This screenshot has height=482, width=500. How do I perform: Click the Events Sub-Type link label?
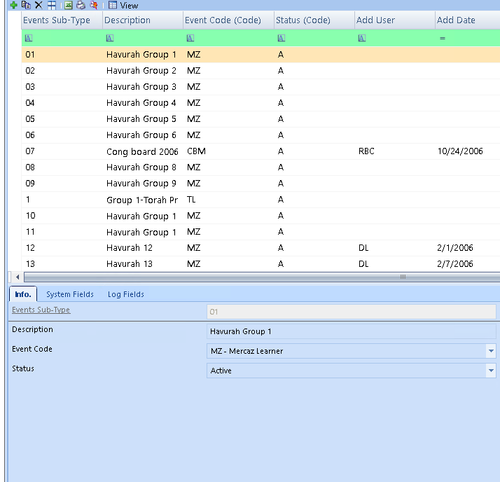click(x=41, y=310)
